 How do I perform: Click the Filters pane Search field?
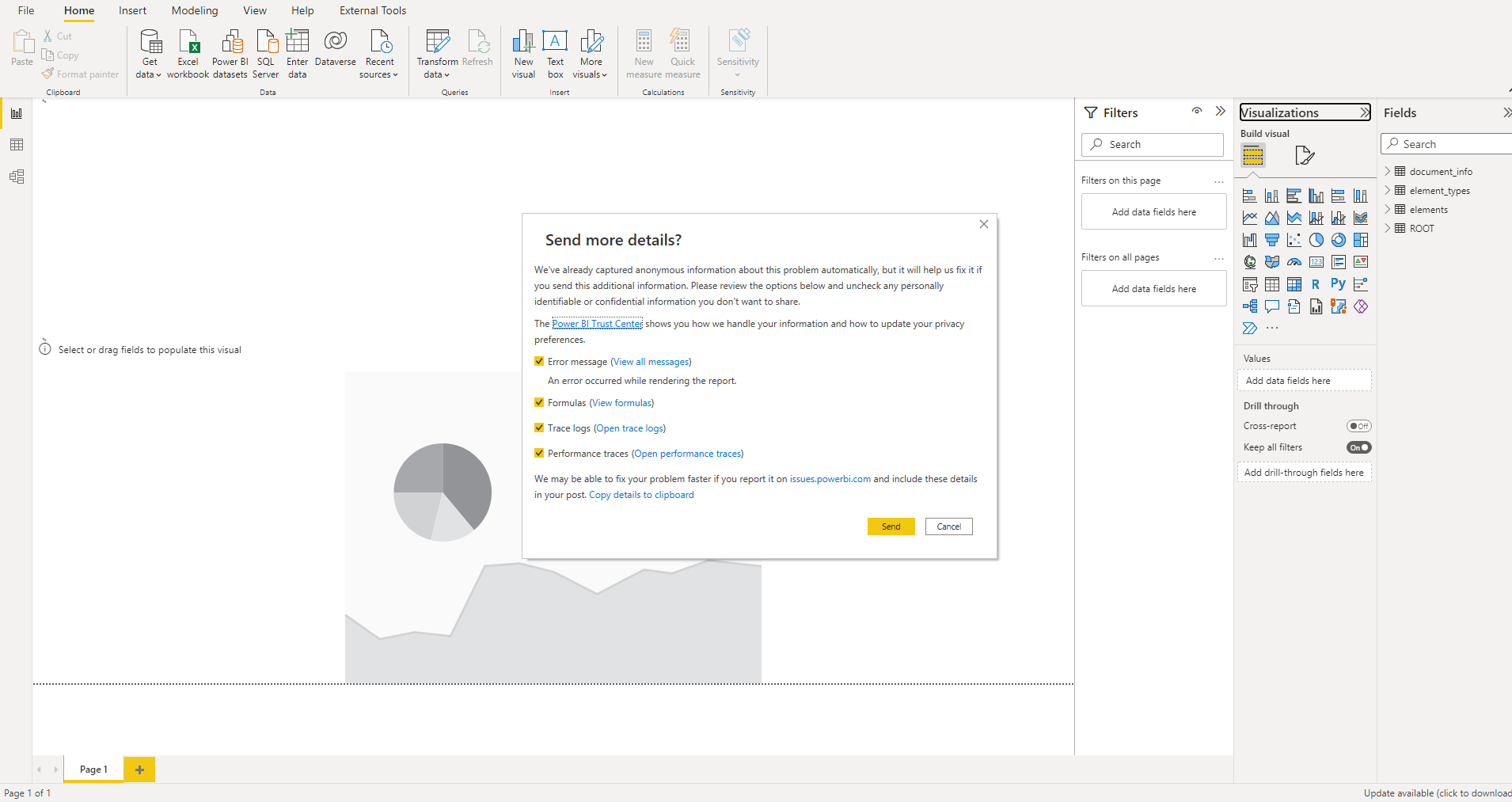tap(1153, 144)
